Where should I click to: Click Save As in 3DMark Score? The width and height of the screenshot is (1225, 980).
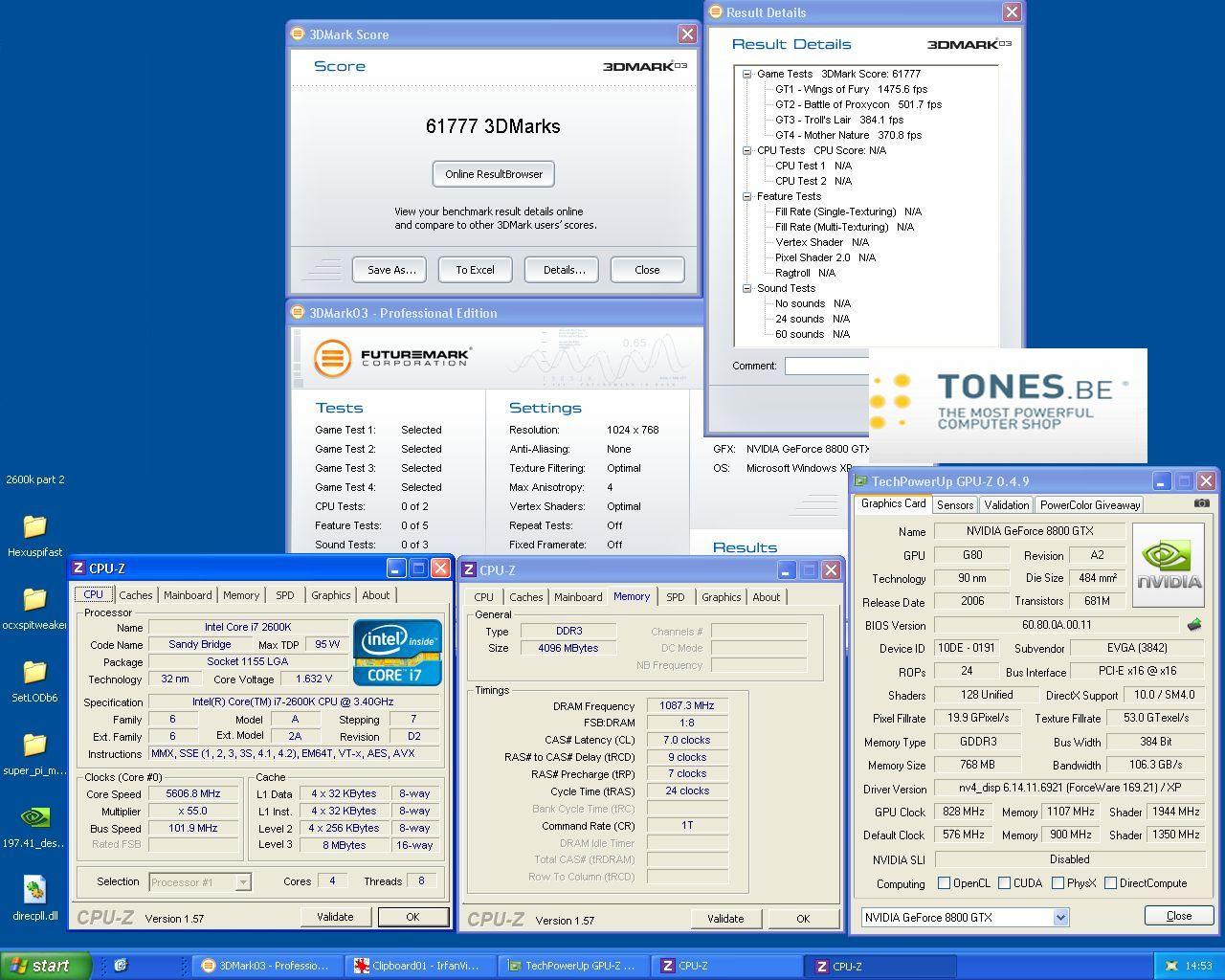pyautogui.click(x=391, y=270)
